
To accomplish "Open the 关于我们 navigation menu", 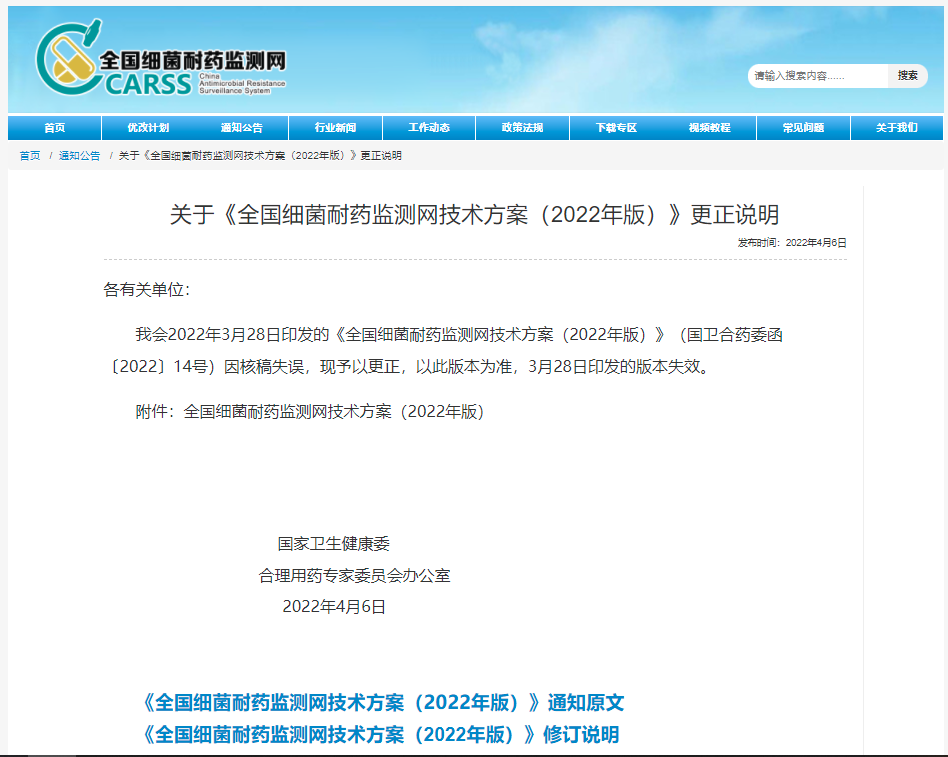I will point(896,127).
